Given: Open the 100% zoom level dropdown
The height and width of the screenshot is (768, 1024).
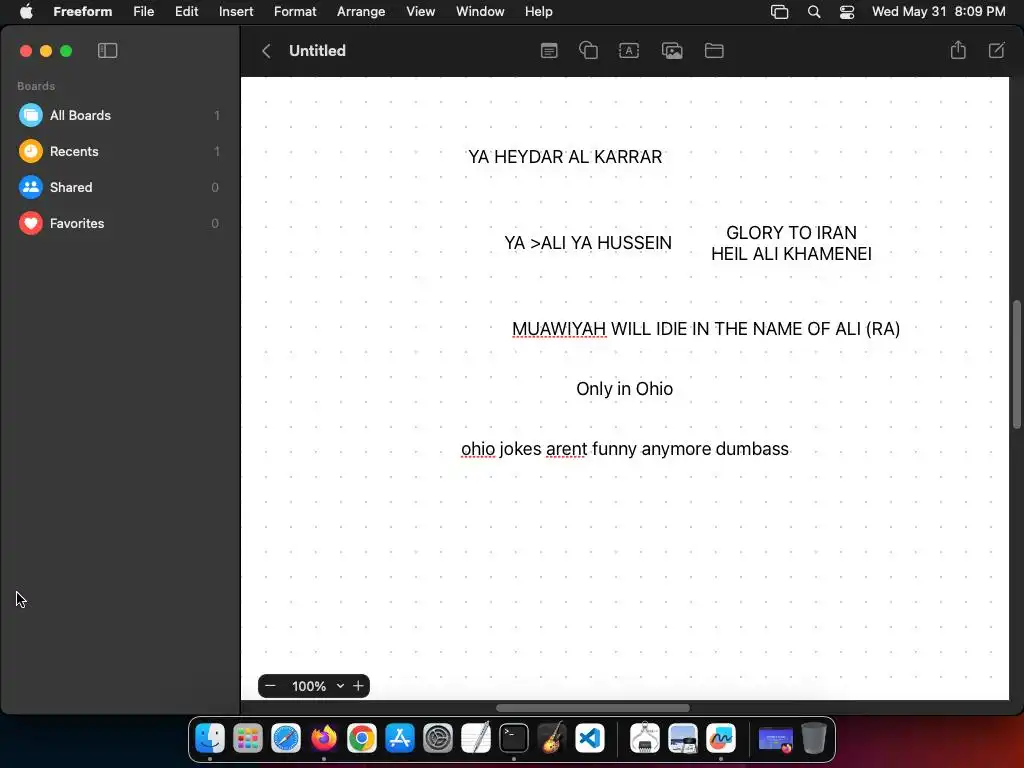Looking at the screenshot, I should click(x=317, y=686).
